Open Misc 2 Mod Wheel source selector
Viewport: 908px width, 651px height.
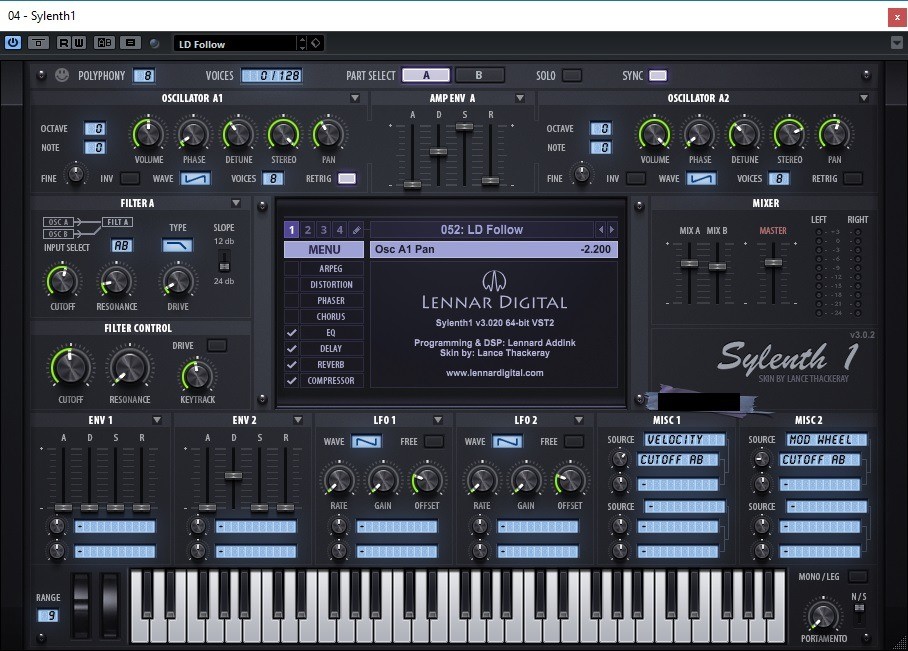point(826,440)
